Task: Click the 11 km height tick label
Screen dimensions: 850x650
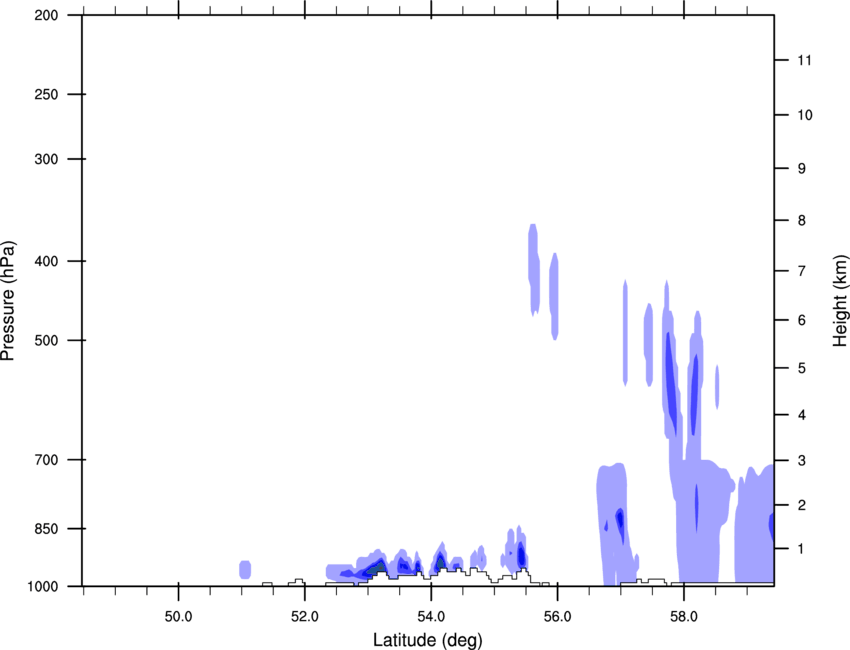Action: tap(804, 61)
